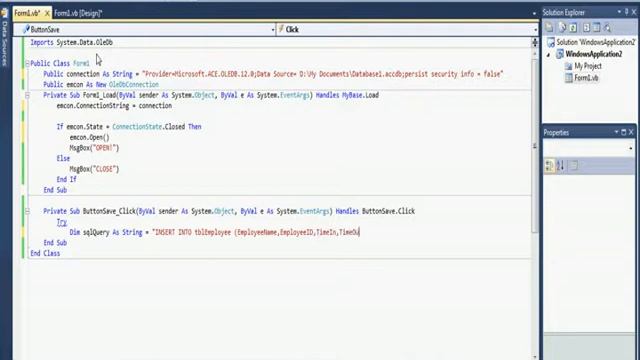This screenshot has width=640, height=360.
Task: Sort Properties panel alphabetically
Action: pos(560,166)
